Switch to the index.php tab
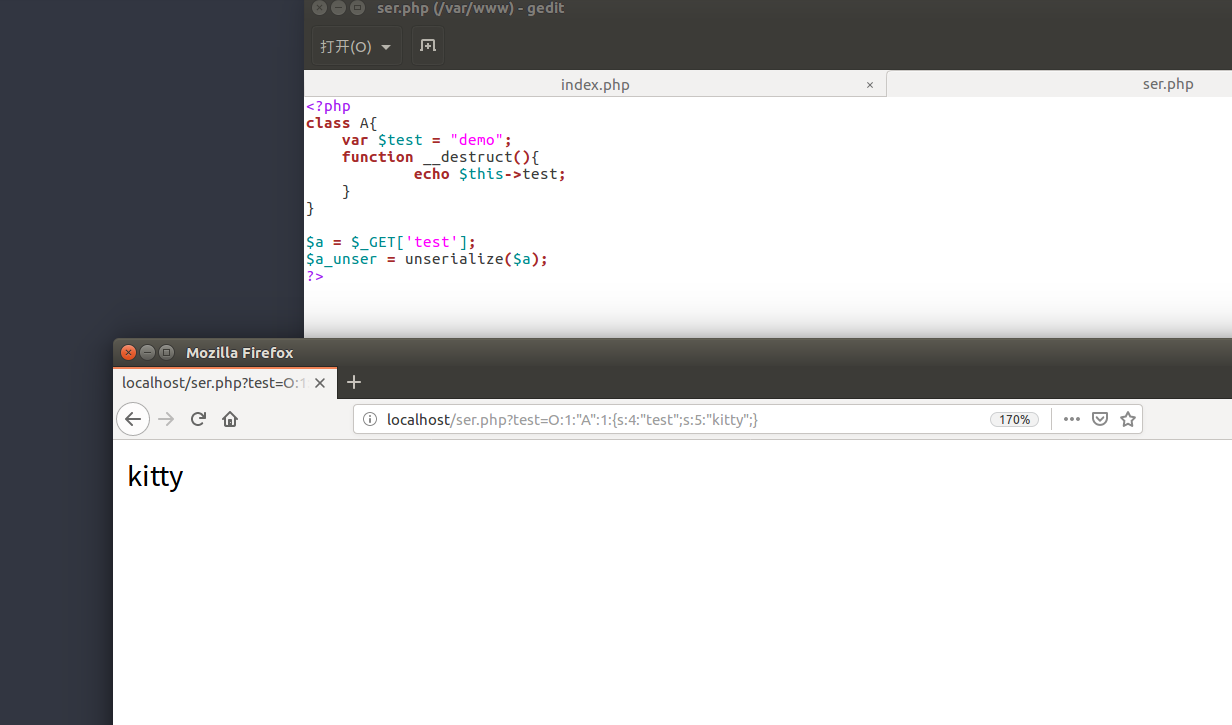1232x725 pixels. click(x=595, y=85)
